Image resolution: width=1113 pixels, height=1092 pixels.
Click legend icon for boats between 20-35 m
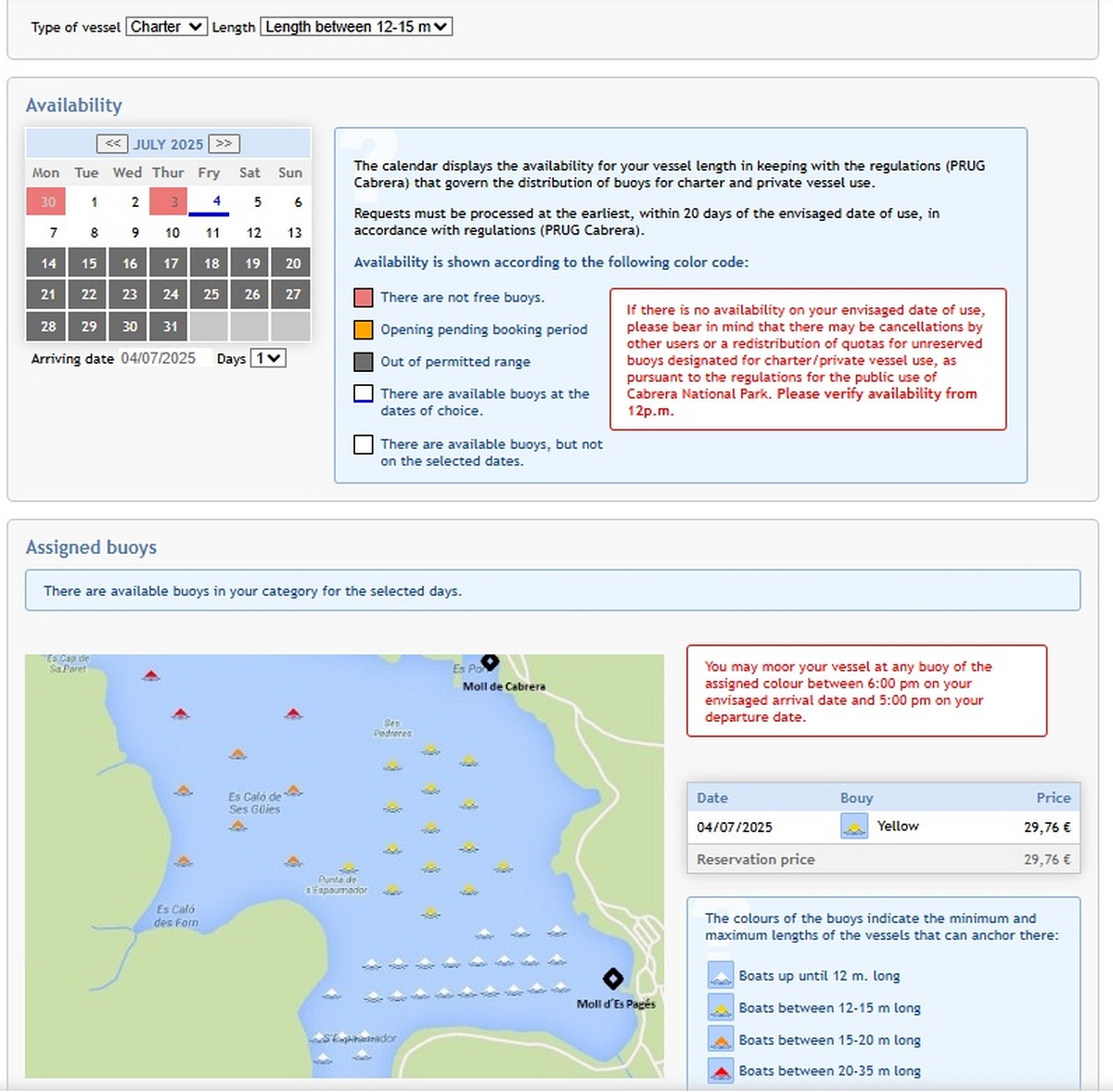(x=721, y=1071)
